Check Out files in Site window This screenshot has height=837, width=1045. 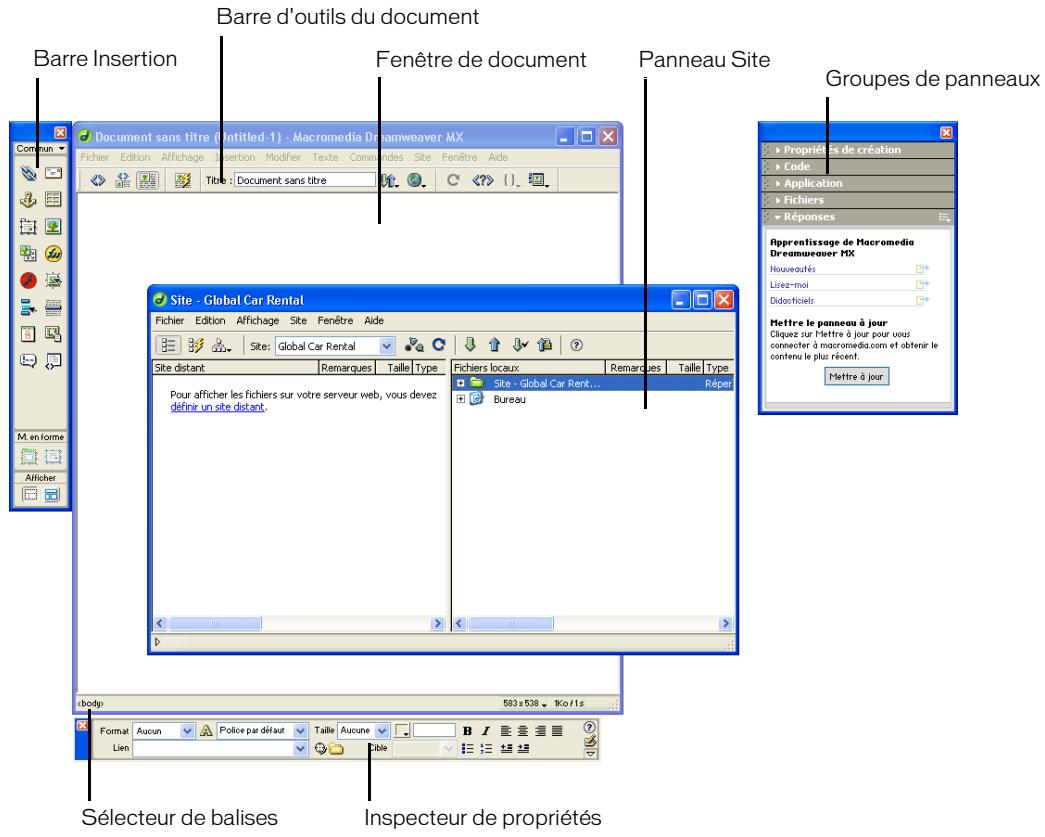click(520, 345)
